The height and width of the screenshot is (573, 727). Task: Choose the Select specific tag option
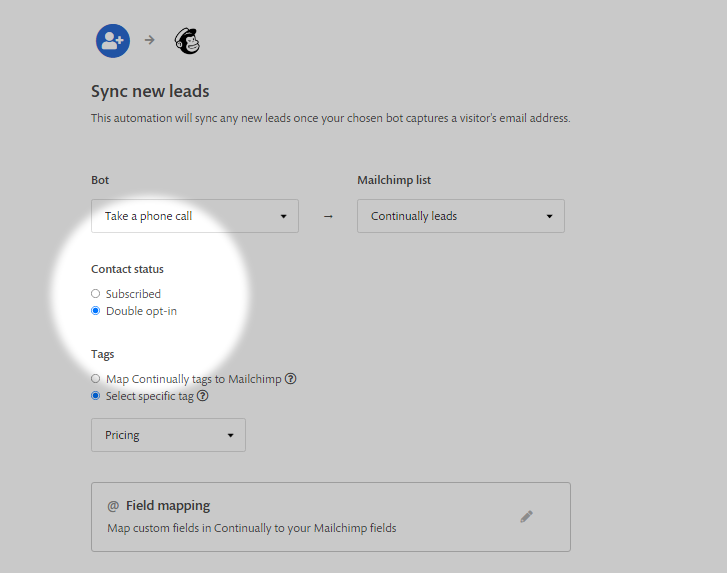[96, 396]
